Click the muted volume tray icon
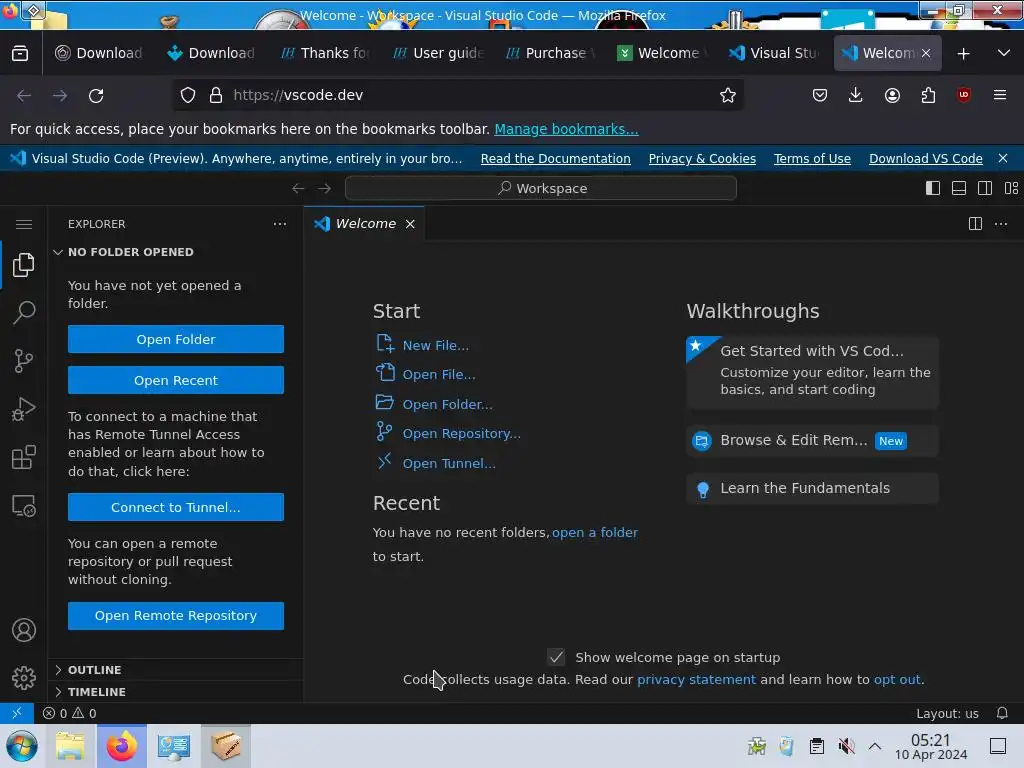1024x768 pixels. coord(846,746)
